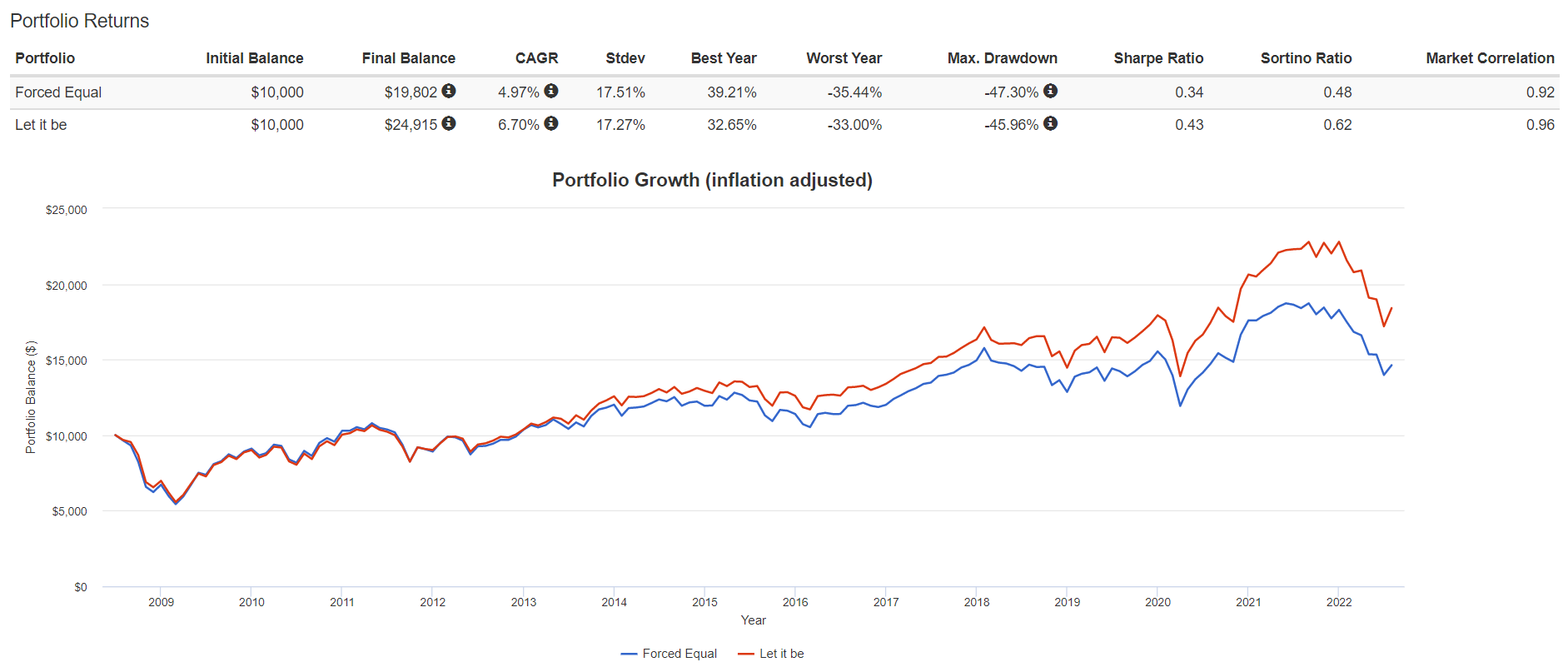This screenshot has height=667, width=1568.
Task: Click the 2020 label on the year axis
Action: [x=1157, y=602]
